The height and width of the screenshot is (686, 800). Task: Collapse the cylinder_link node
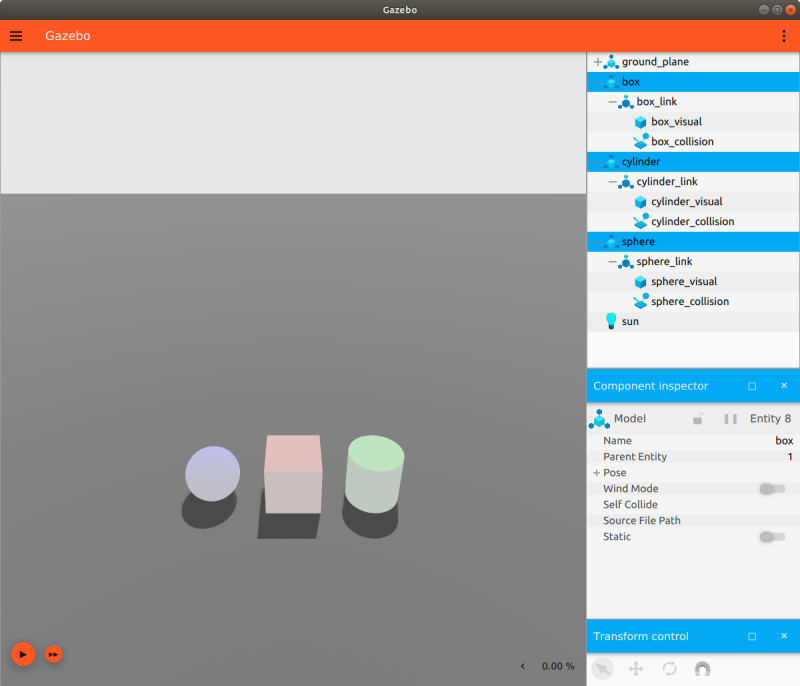pyautogui.click(x=612, y=182)
